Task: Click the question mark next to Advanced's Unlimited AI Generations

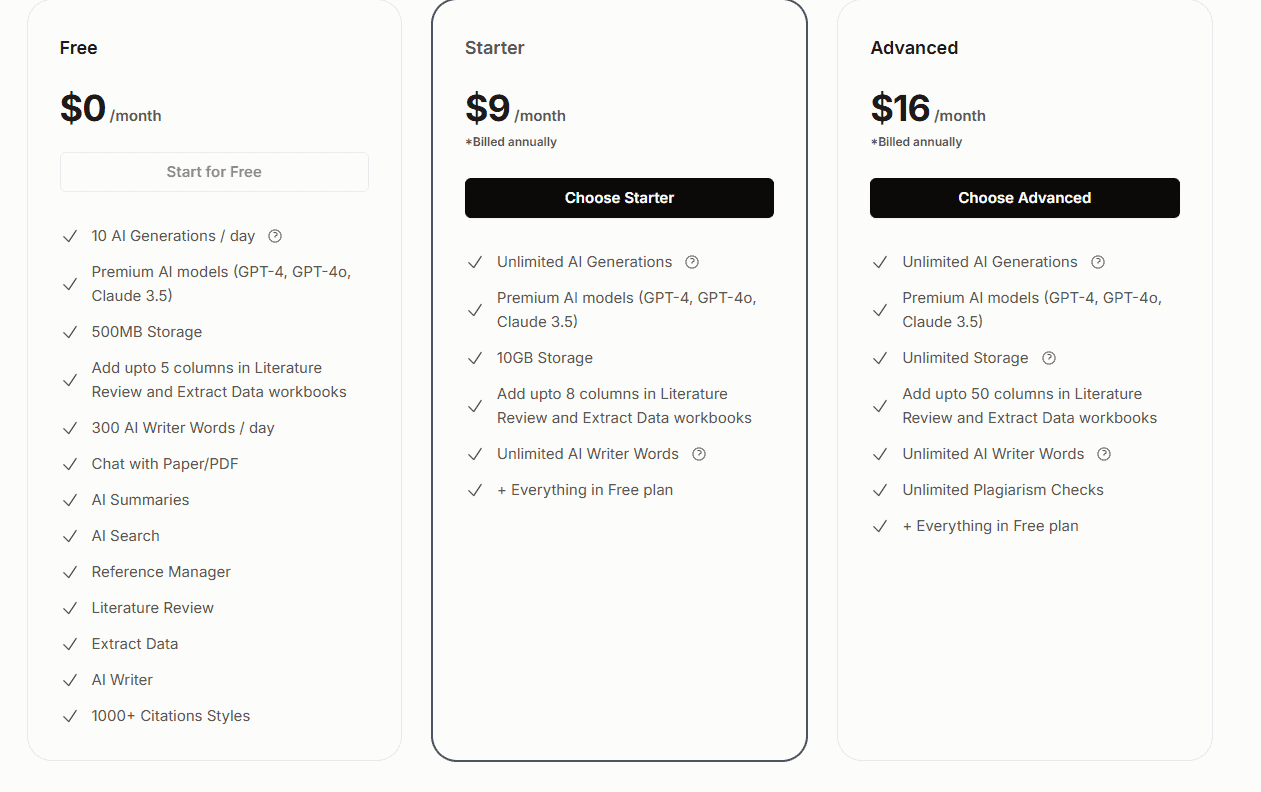Action: tap(1097, 261)
